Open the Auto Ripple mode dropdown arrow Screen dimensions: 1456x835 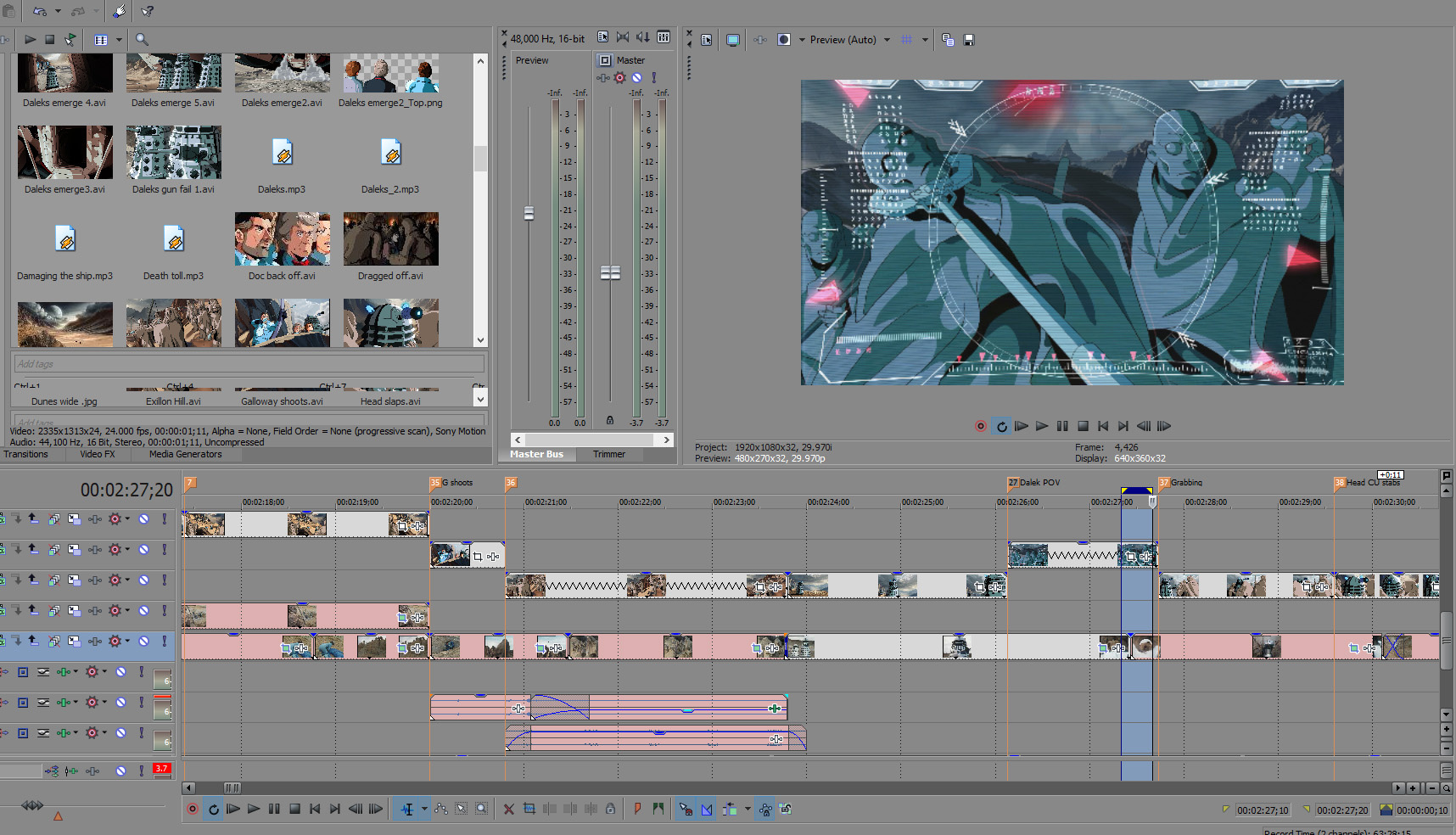click(748, 810)
